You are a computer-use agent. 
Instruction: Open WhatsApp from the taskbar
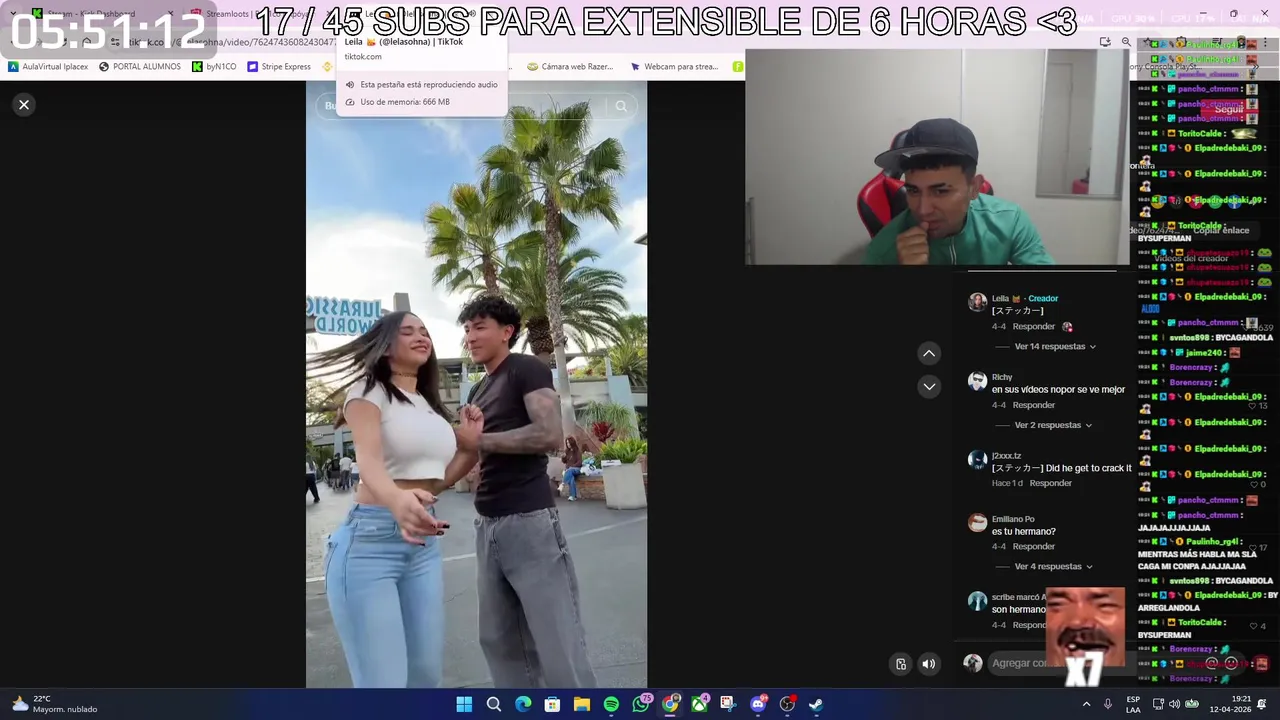[641, 704]
